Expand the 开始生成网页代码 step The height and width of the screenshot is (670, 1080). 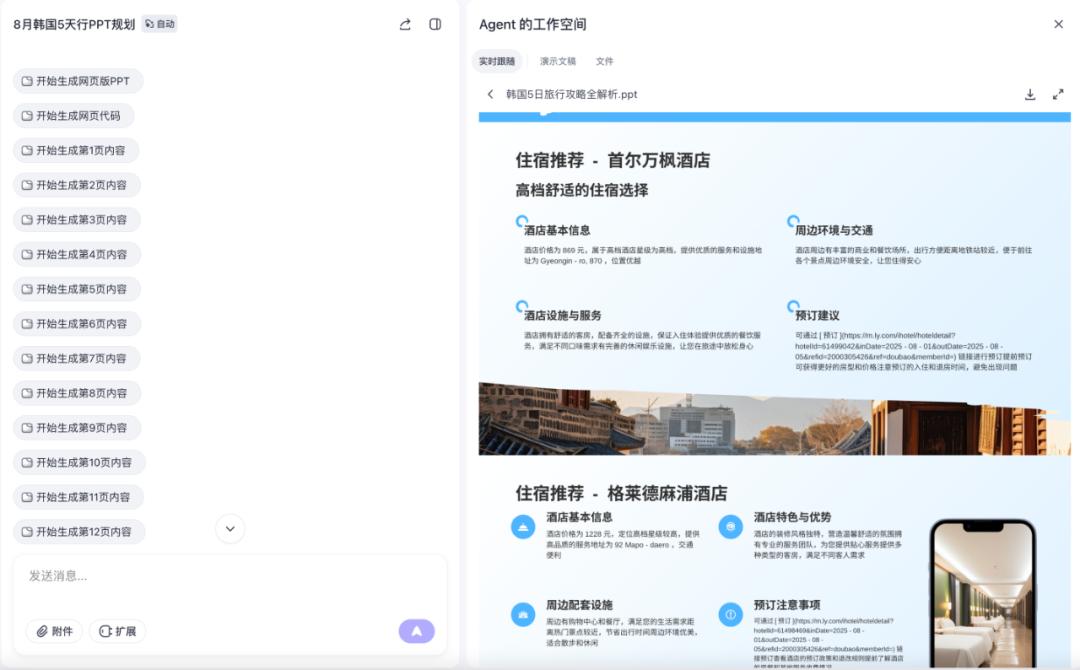click(x=73, y=116)
